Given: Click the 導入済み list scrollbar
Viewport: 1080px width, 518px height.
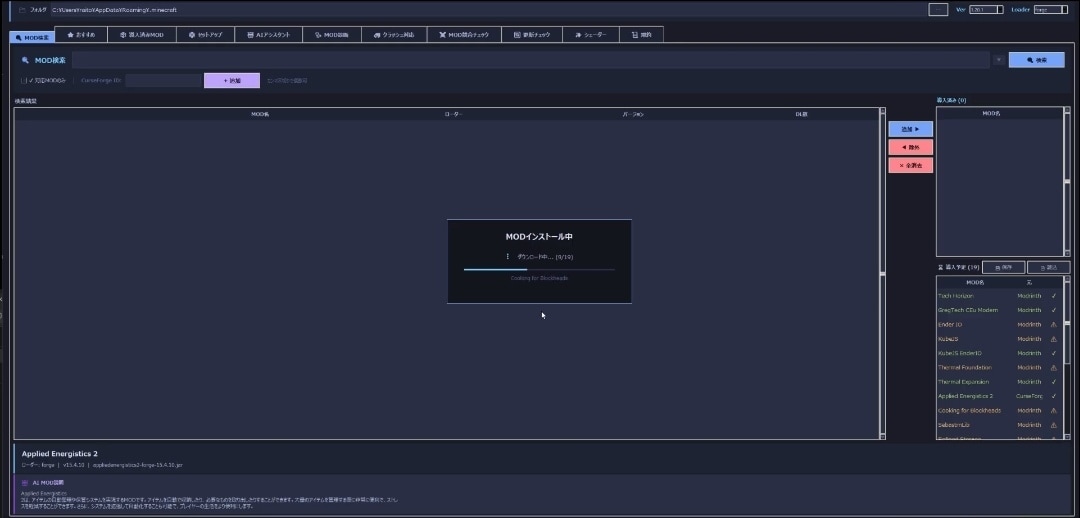Looking at the screenshot, I should (x=1066, y=182).
